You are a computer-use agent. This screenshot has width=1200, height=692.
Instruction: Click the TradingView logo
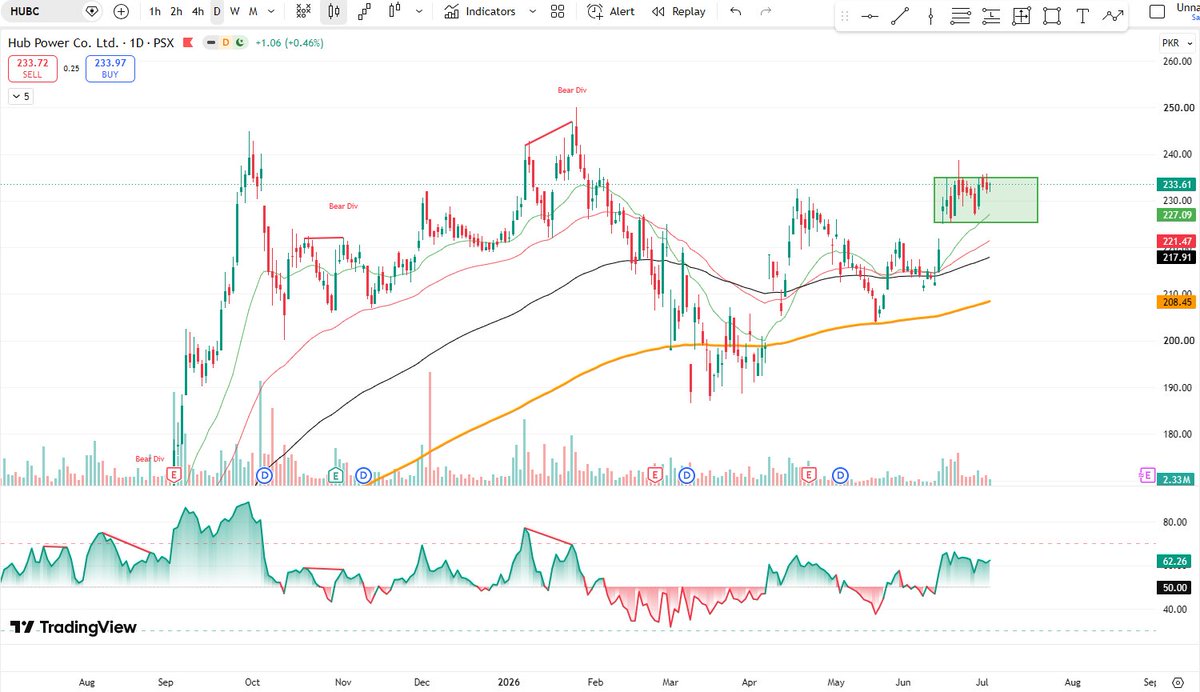pyautogui.click(x=73, y=627)
